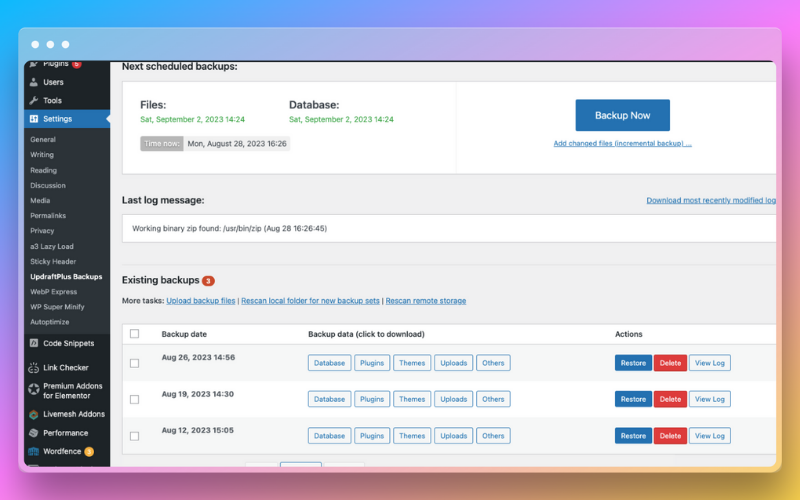The width and height of the screenshot is (800, 500).
Task: Click the Backup Now button
Action: point(622,115)
